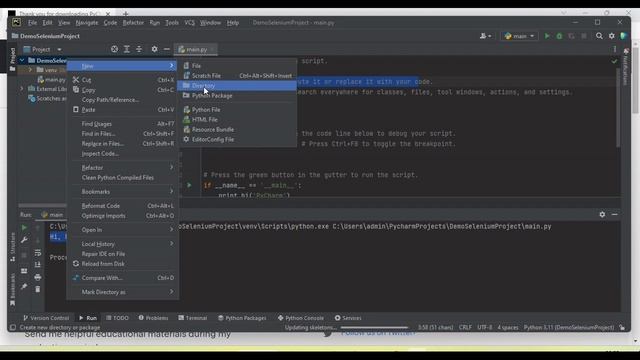This screenshot has width=640, height=360.
Task: Run the main configuration with green play icon
Action: [x=547, y=36]
